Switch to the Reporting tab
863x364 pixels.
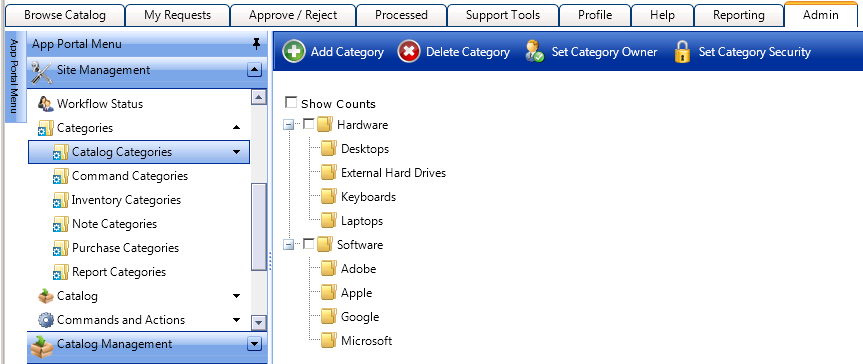739,15
